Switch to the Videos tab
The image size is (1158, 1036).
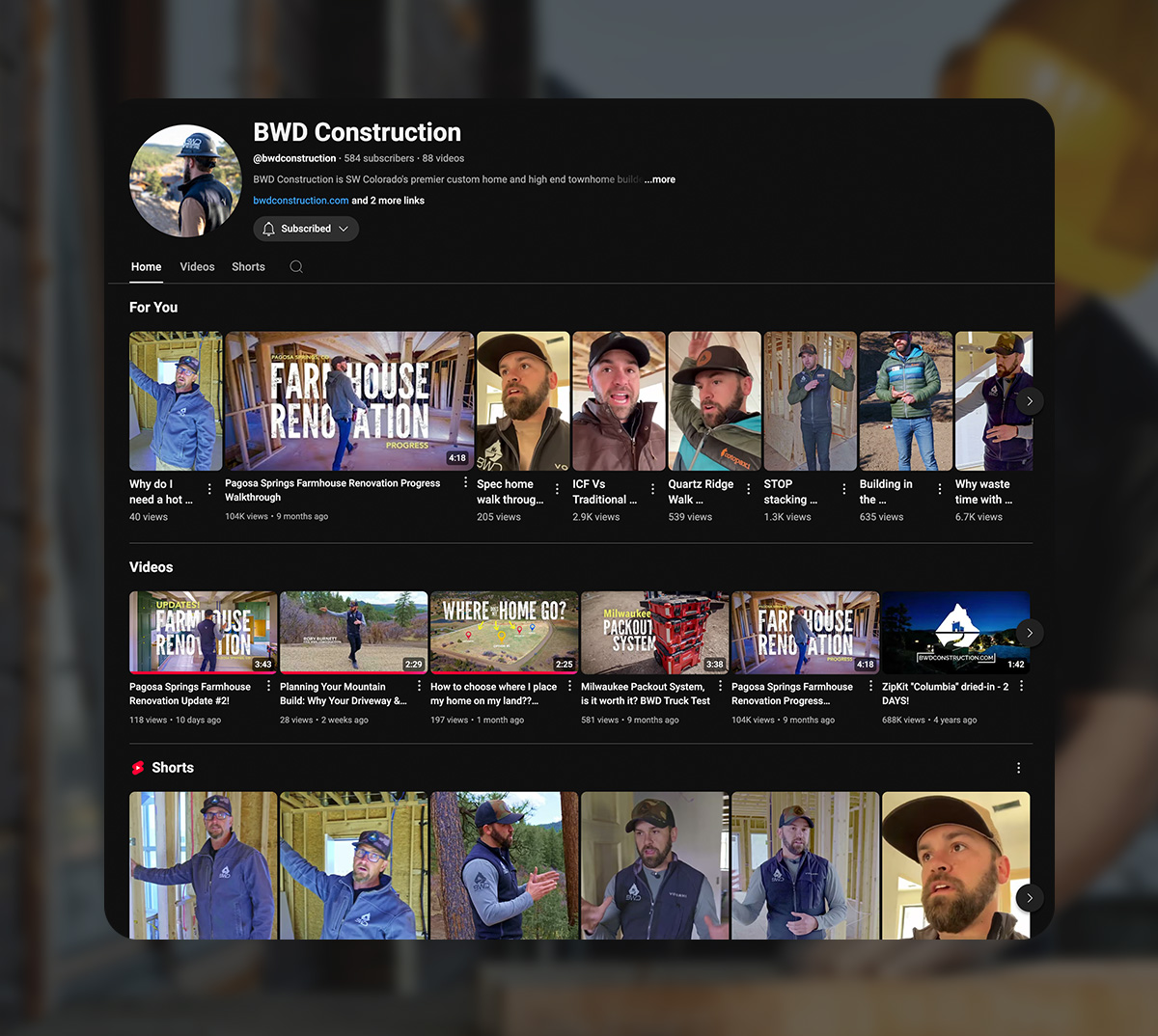(197, 267)
